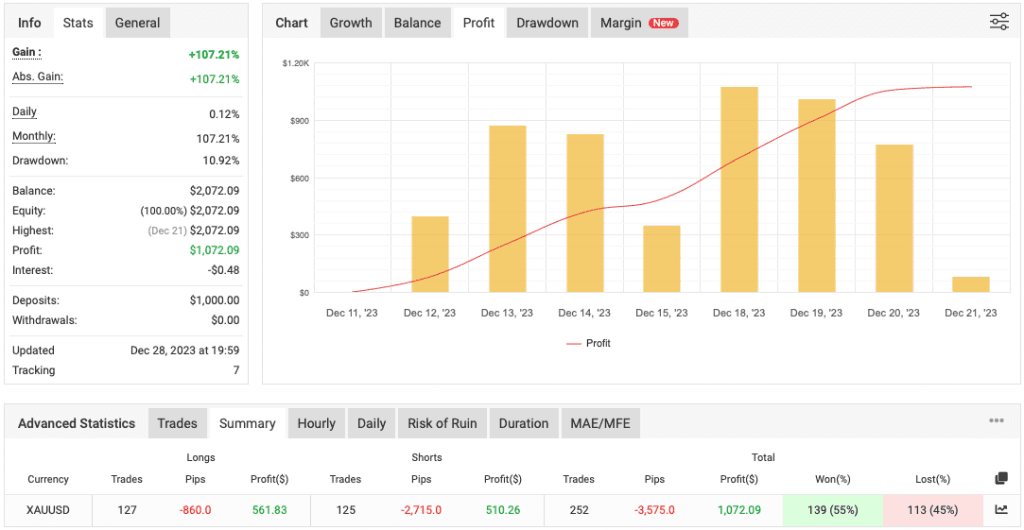The width and height of the screenshot is (1024, 530).
Task: Open the MAE/MFE tab
Action: tap(600, 423)
